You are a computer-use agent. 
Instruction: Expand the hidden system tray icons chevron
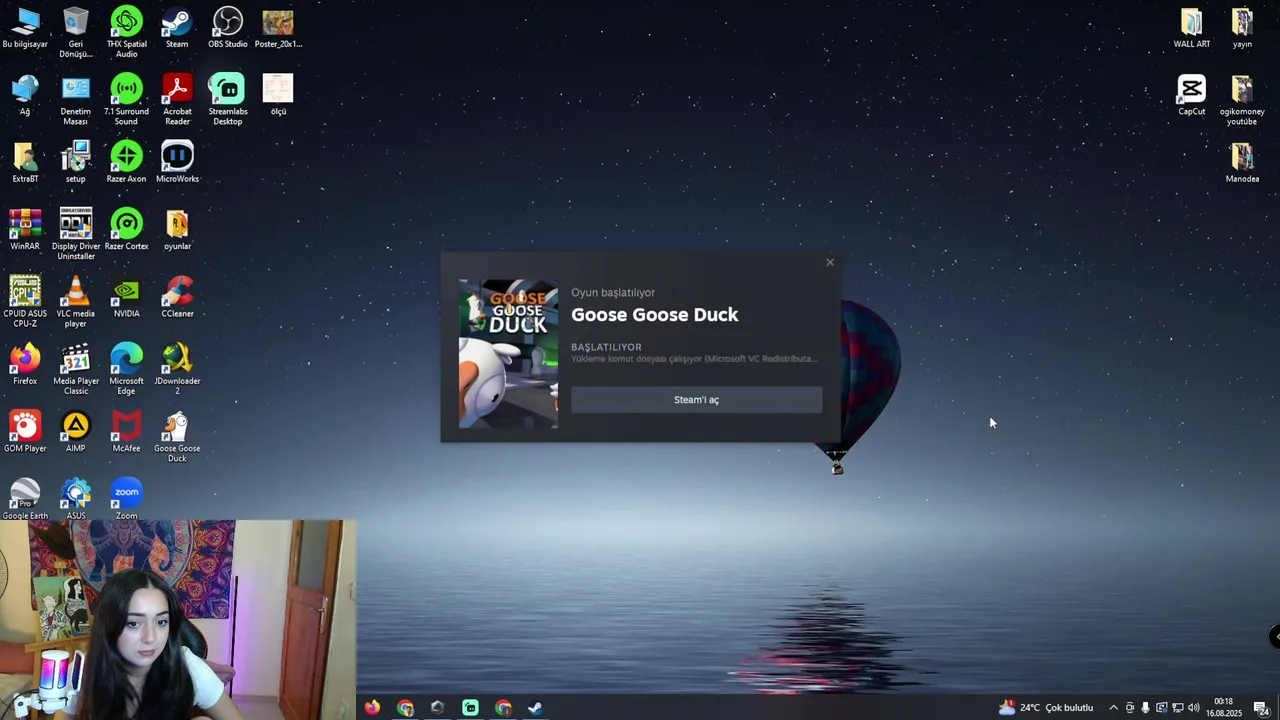(x=1113, y=708)
